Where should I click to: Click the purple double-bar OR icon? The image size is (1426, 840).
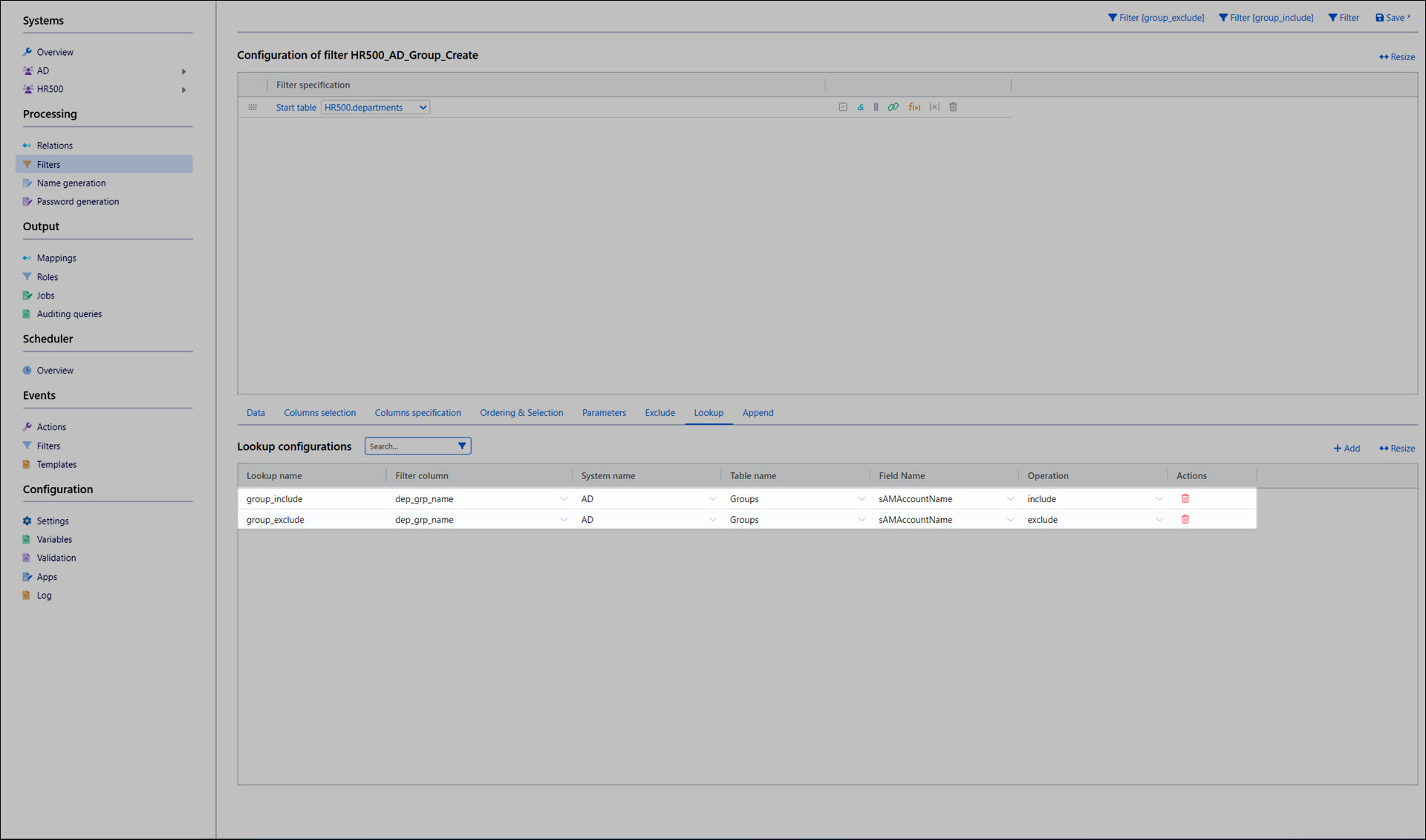tap(876, 107)
